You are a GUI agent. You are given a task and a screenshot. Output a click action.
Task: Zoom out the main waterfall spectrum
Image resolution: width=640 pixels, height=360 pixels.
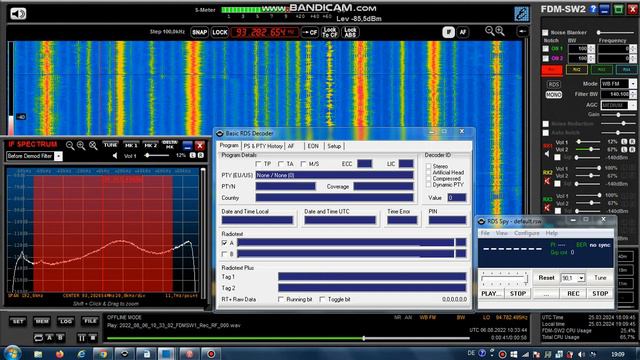[489, 31]
